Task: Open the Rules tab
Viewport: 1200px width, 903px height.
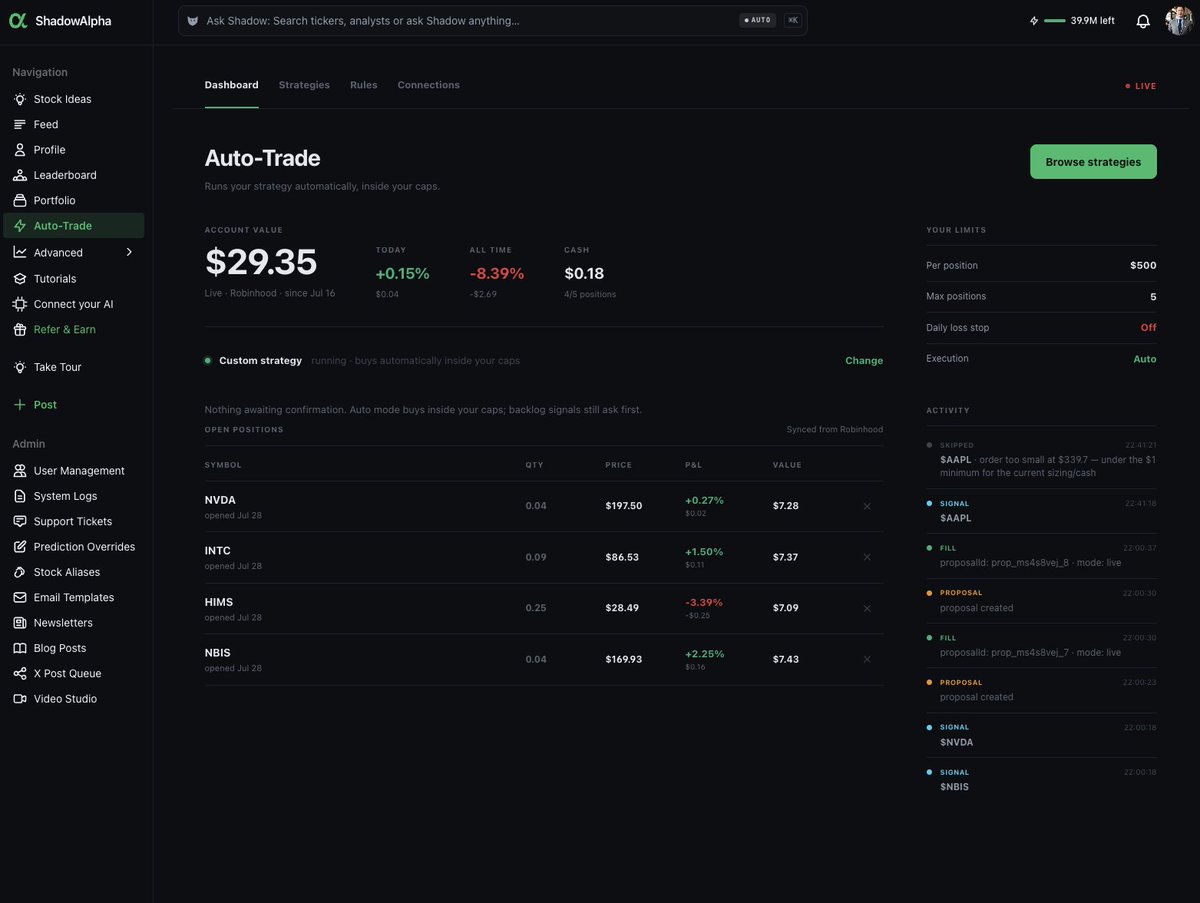Action: (364, 85)
